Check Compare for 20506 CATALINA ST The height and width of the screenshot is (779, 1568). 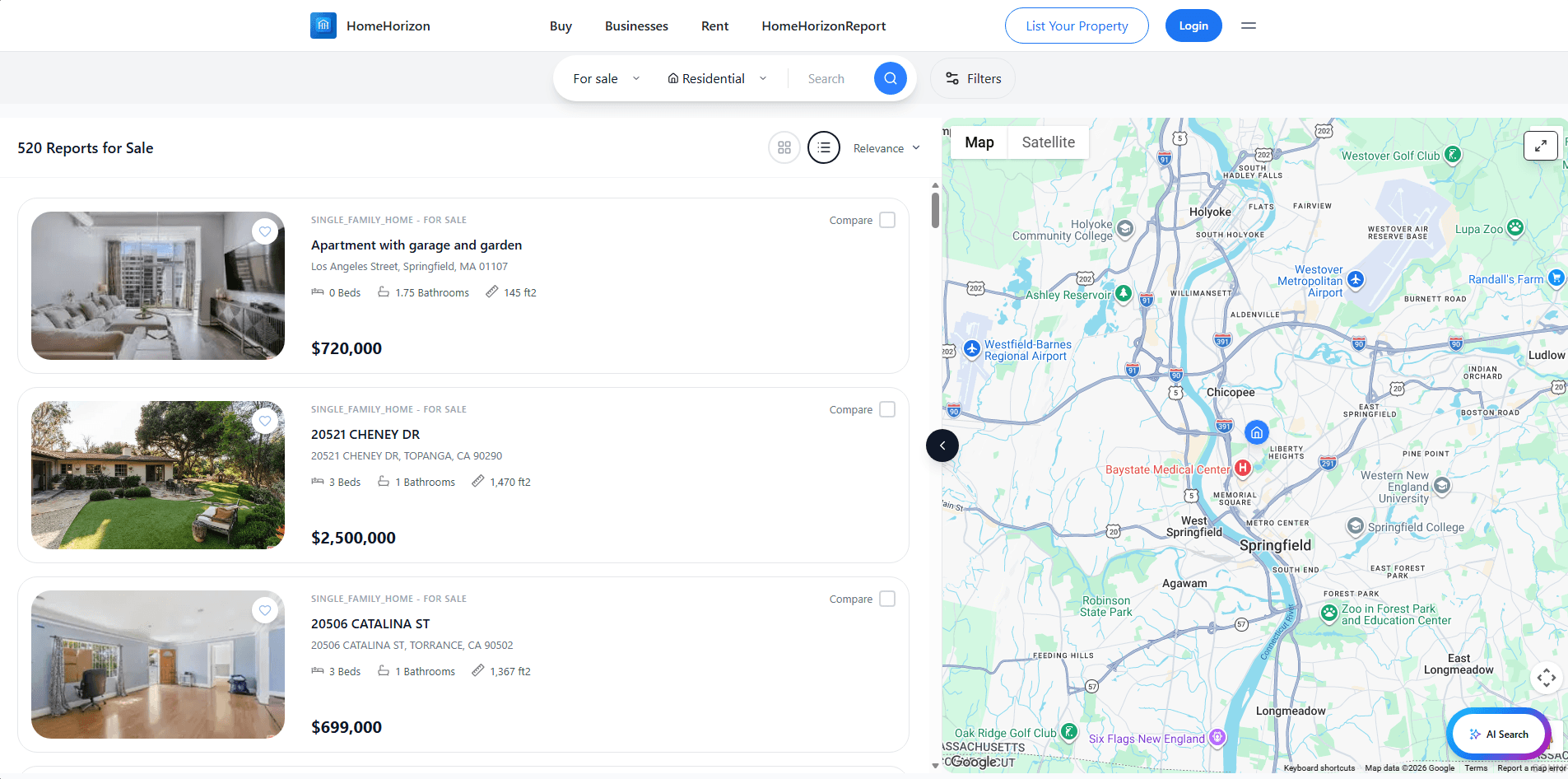887,599
